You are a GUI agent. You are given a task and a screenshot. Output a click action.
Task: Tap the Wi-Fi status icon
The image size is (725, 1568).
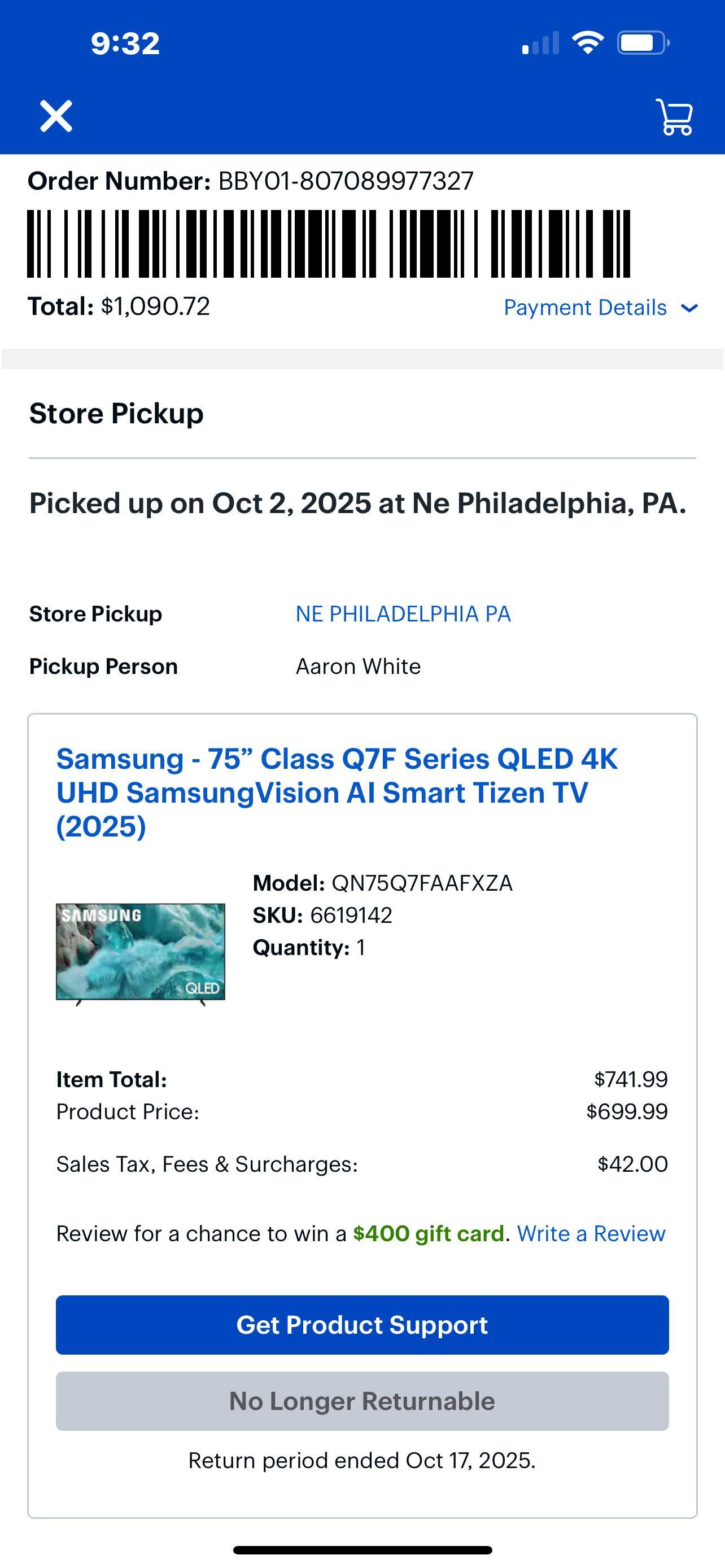point(587,42)
